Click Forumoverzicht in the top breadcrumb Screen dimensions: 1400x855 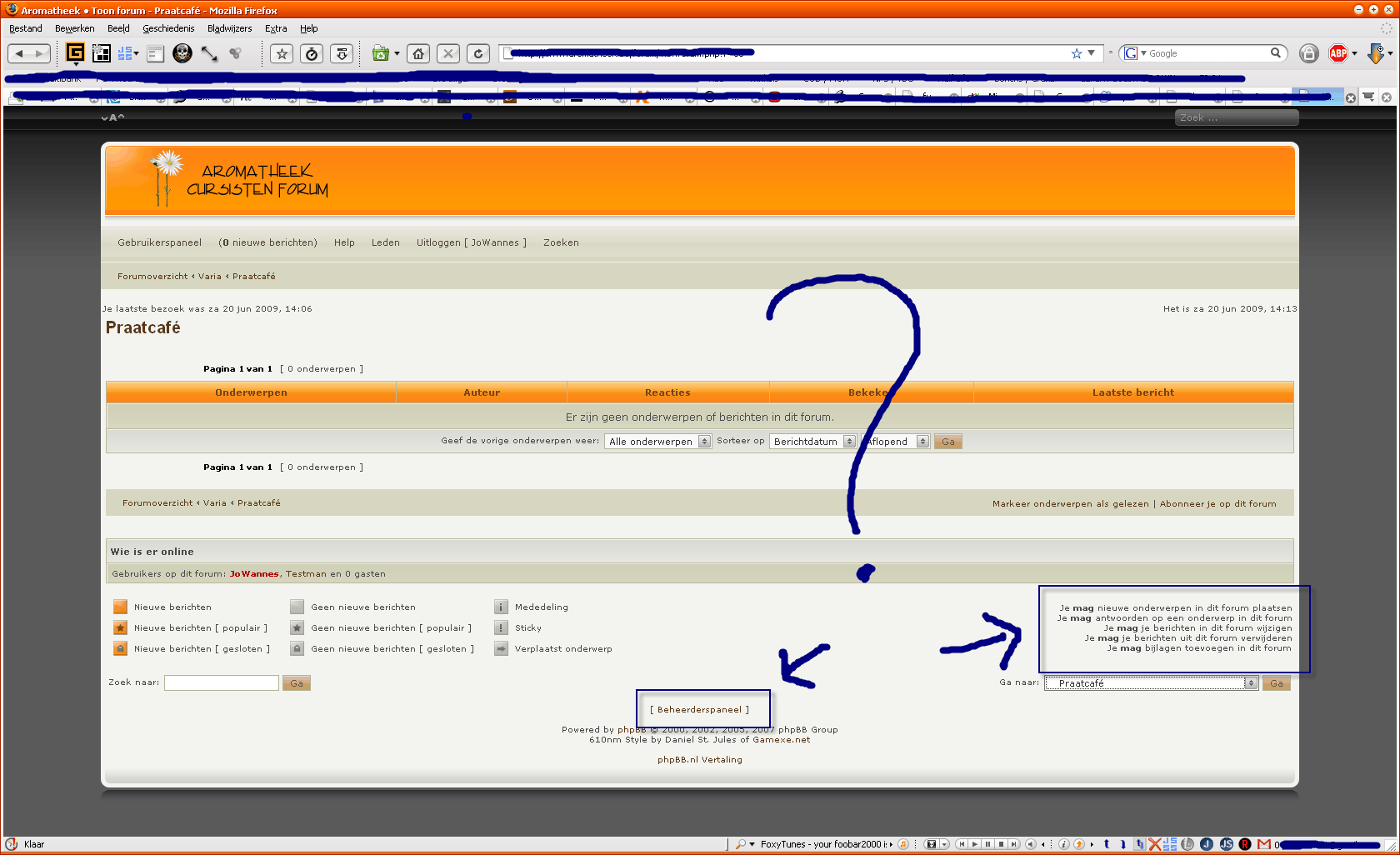coord(152,277)
